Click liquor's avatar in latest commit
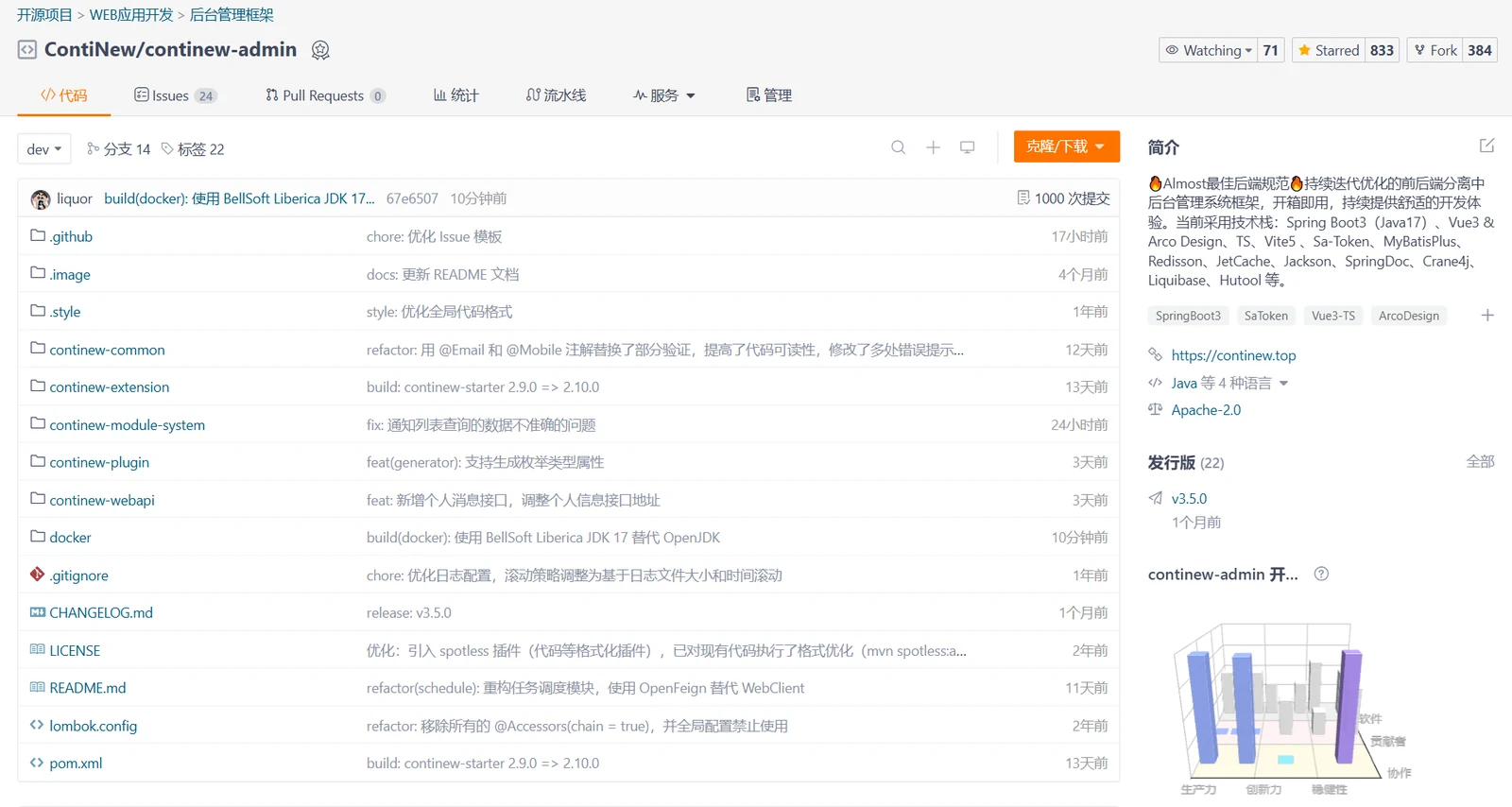 click(x=41, y=199)
